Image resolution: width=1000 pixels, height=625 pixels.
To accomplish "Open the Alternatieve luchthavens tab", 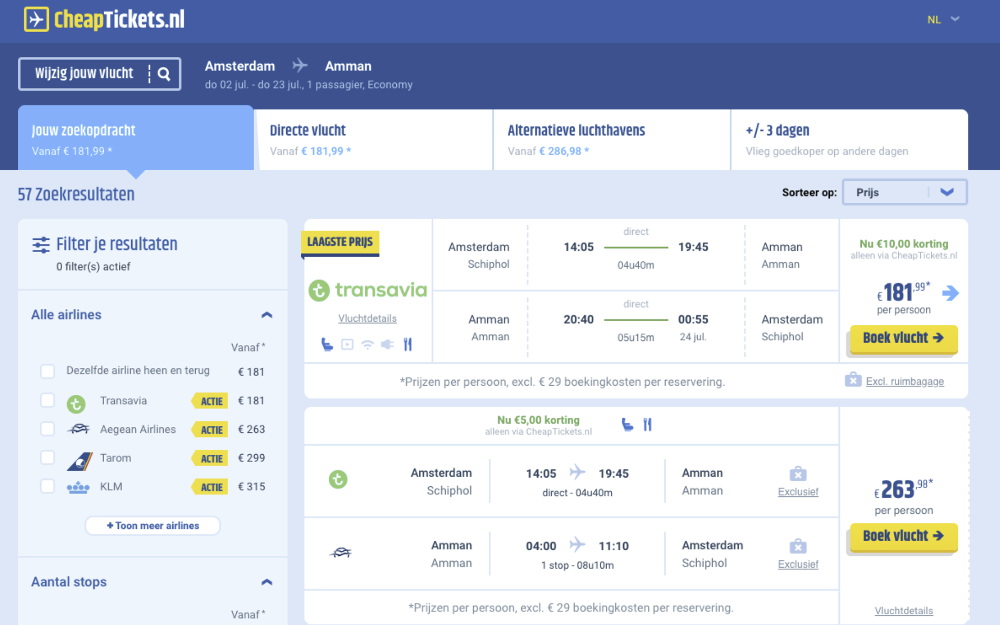I will pyautogui.click(x=612, y=140).
